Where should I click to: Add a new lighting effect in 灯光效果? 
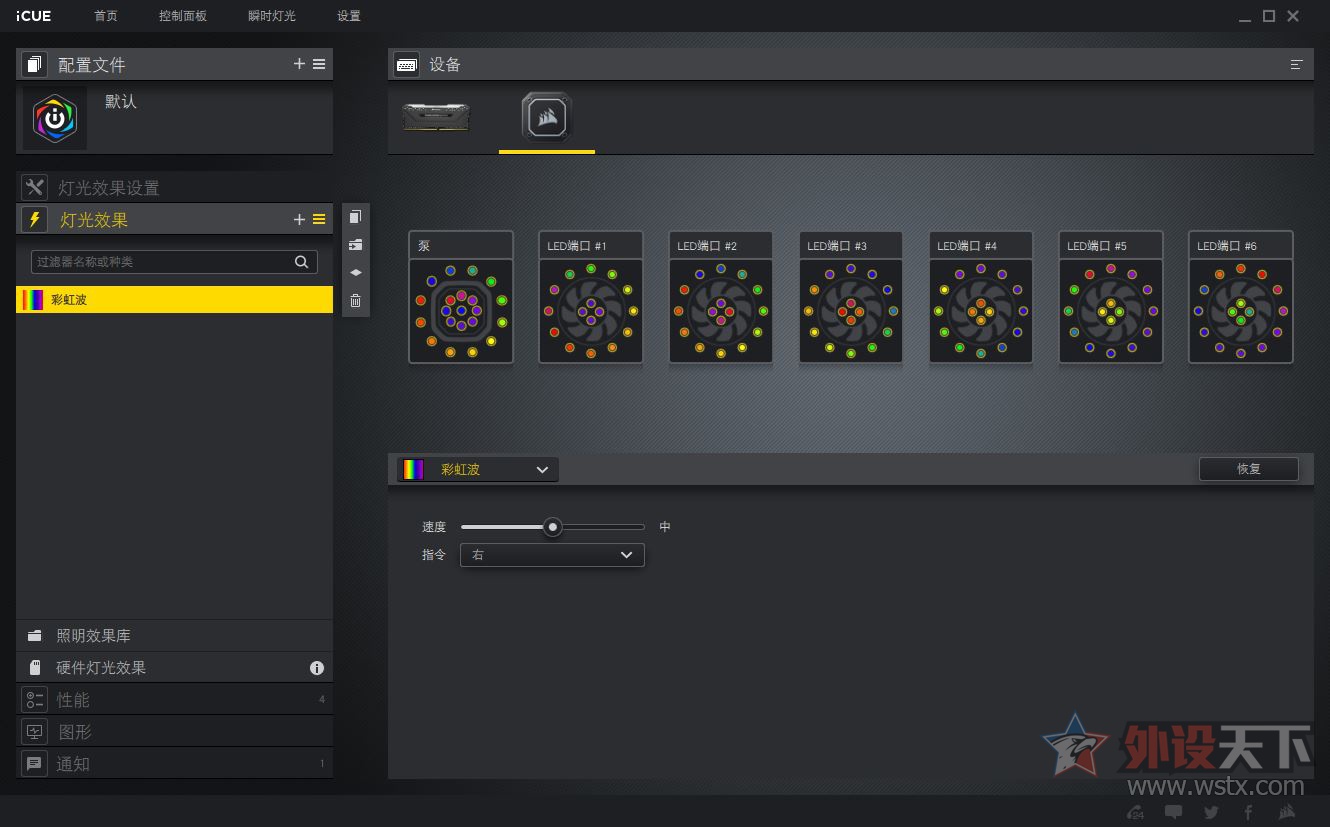[x=299, y=220]
